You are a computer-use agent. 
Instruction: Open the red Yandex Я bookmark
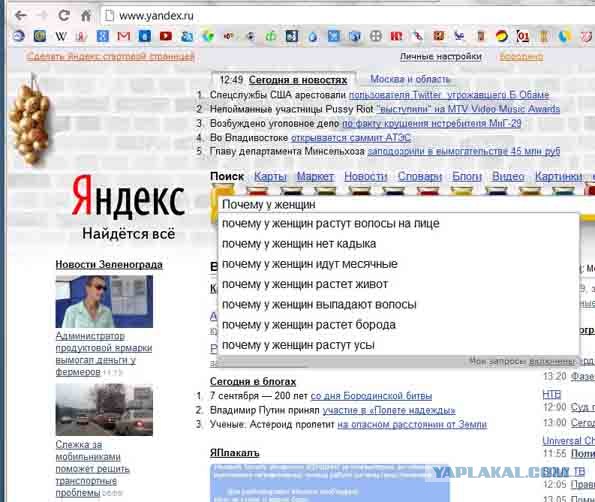click(x=81, y=36)
